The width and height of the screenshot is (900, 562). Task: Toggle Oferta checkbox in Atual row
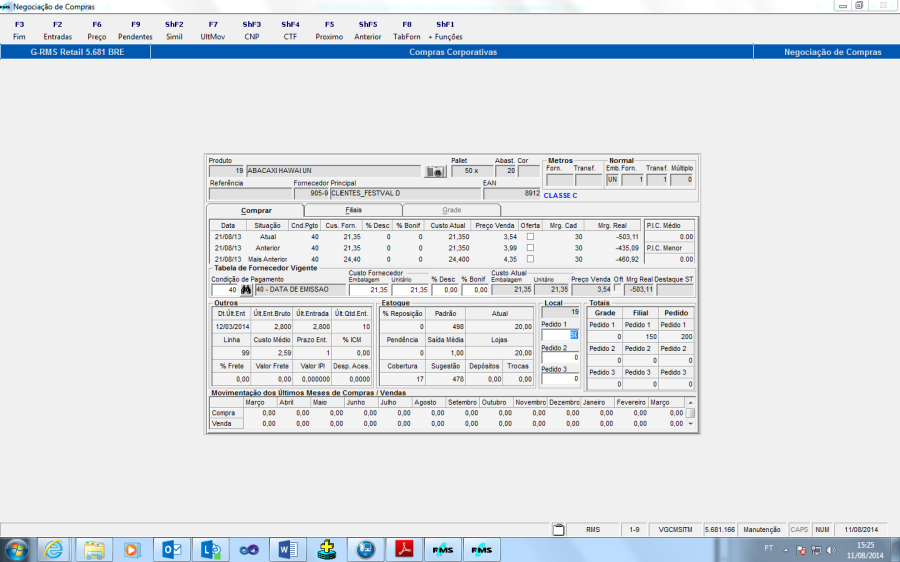click(x=530, y=237)
